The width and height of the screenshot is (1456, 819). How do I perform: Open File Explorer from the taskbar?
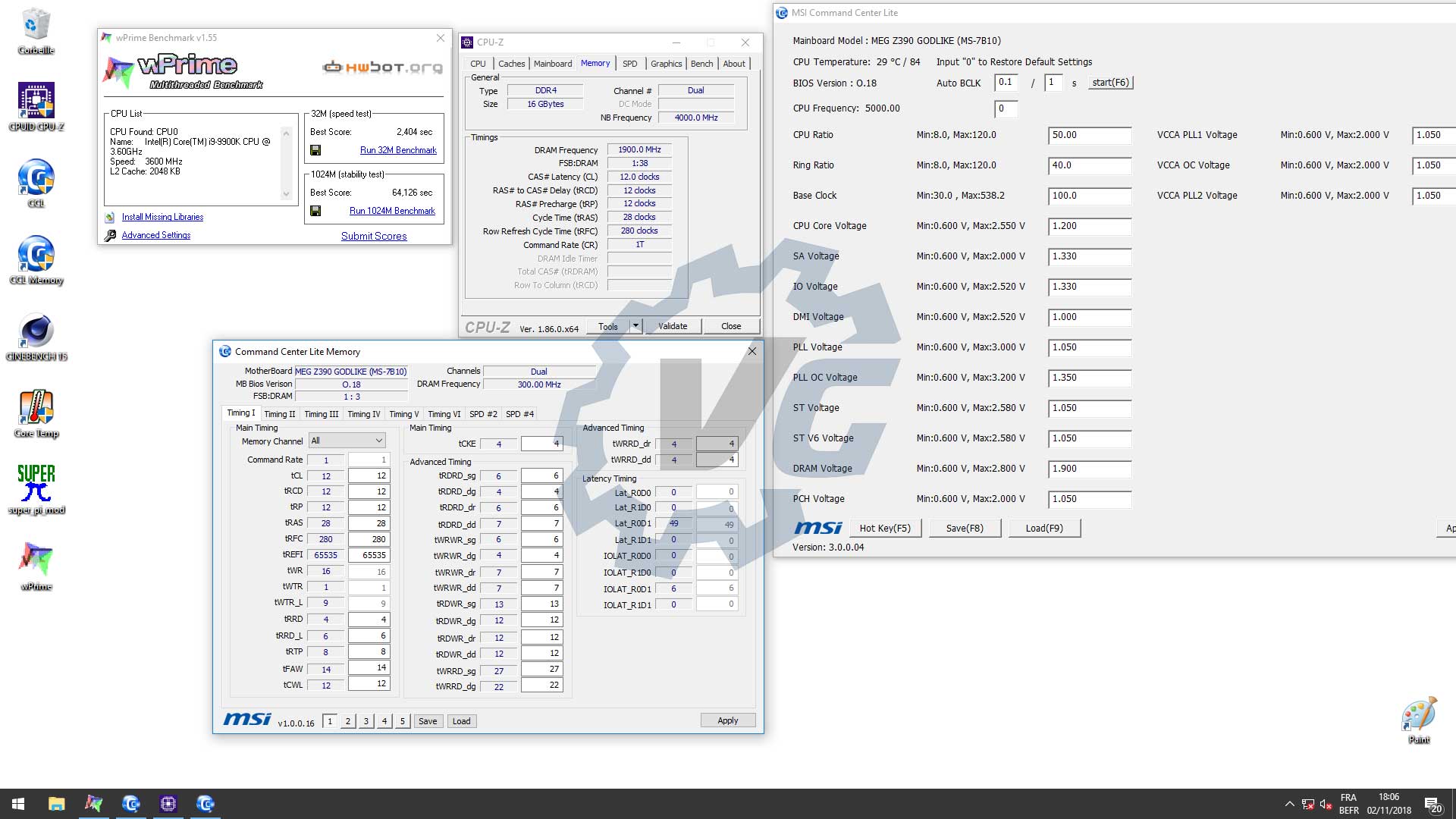click(56, 804)
